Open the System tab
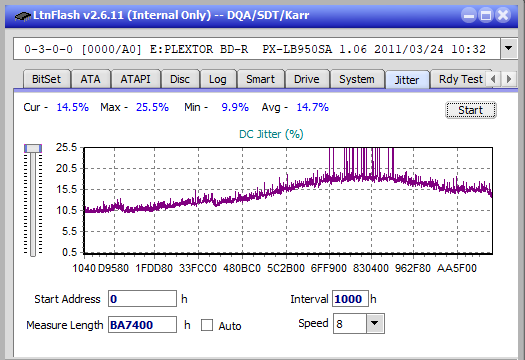 pyautogui.click(x=357, y=79)
